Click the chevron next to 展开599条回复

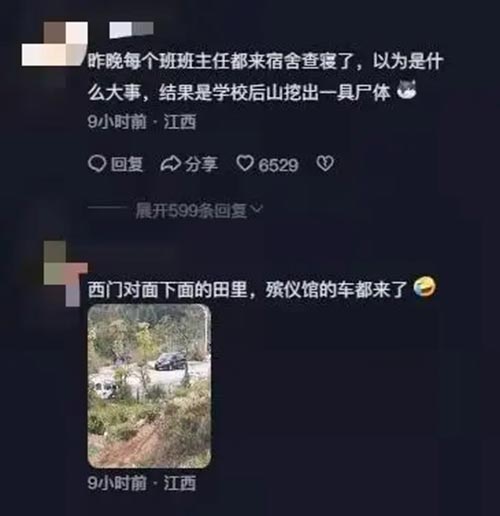(x=257, y=209)
